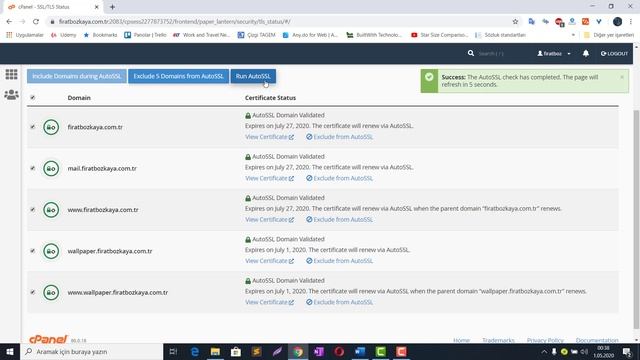Dismiss the AutoSSL success notification
This screenshot has width=640, height=360.
622,77
